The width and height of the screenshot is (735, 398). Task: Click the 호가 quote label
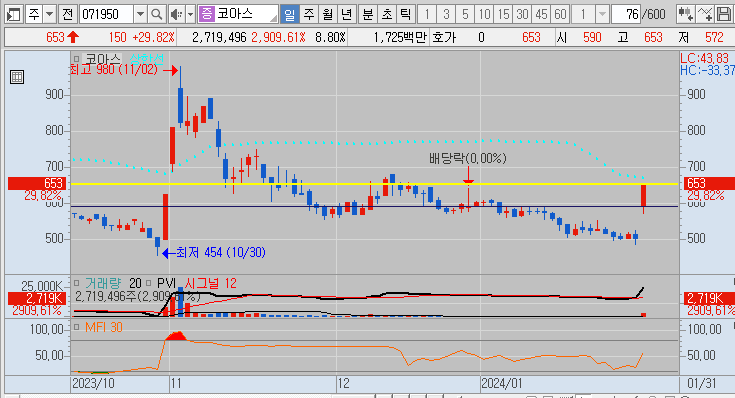click(x=443, y=38)
